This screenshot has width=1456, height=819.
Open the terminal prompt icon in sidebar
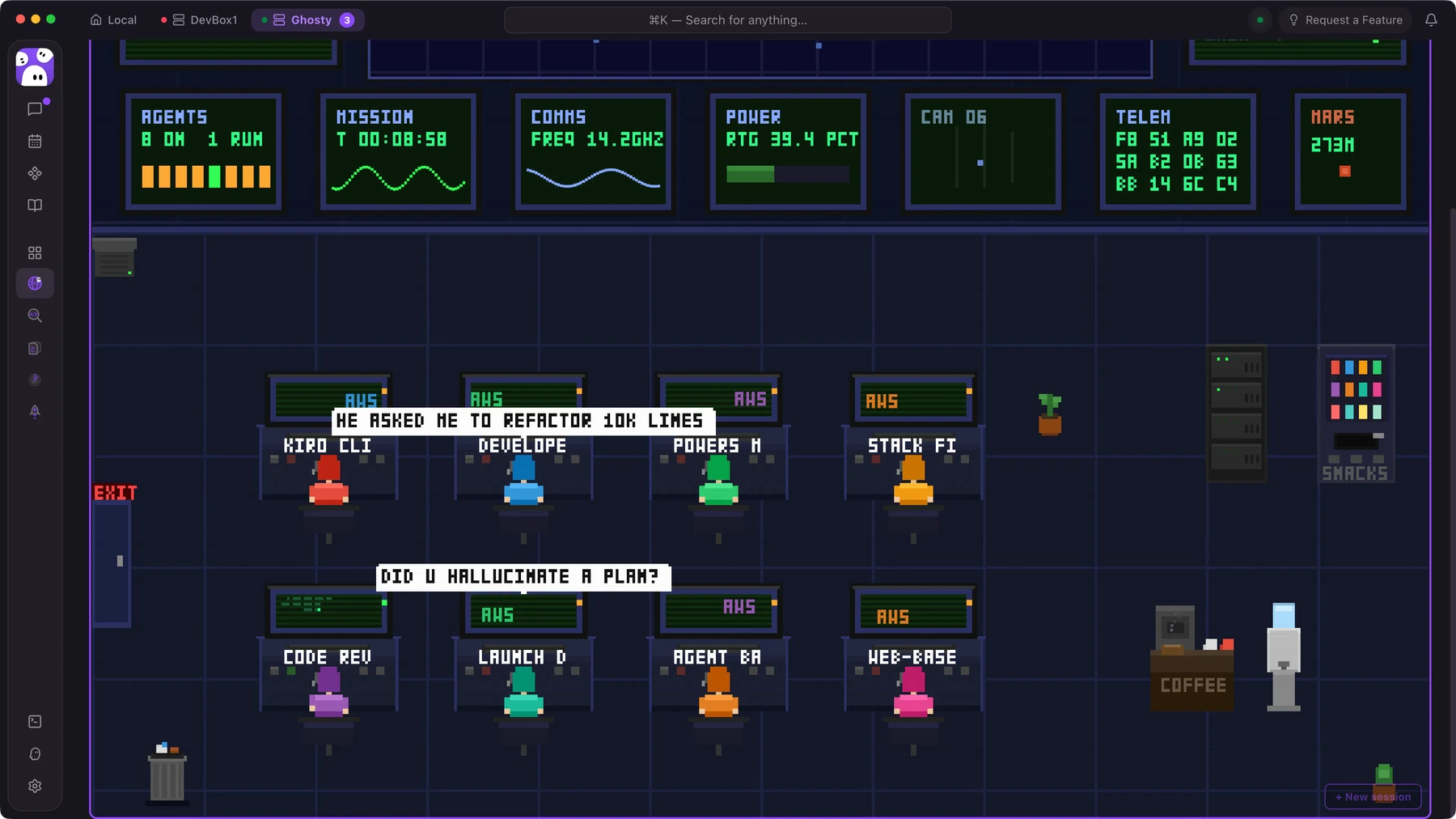(x=35, y=721)
